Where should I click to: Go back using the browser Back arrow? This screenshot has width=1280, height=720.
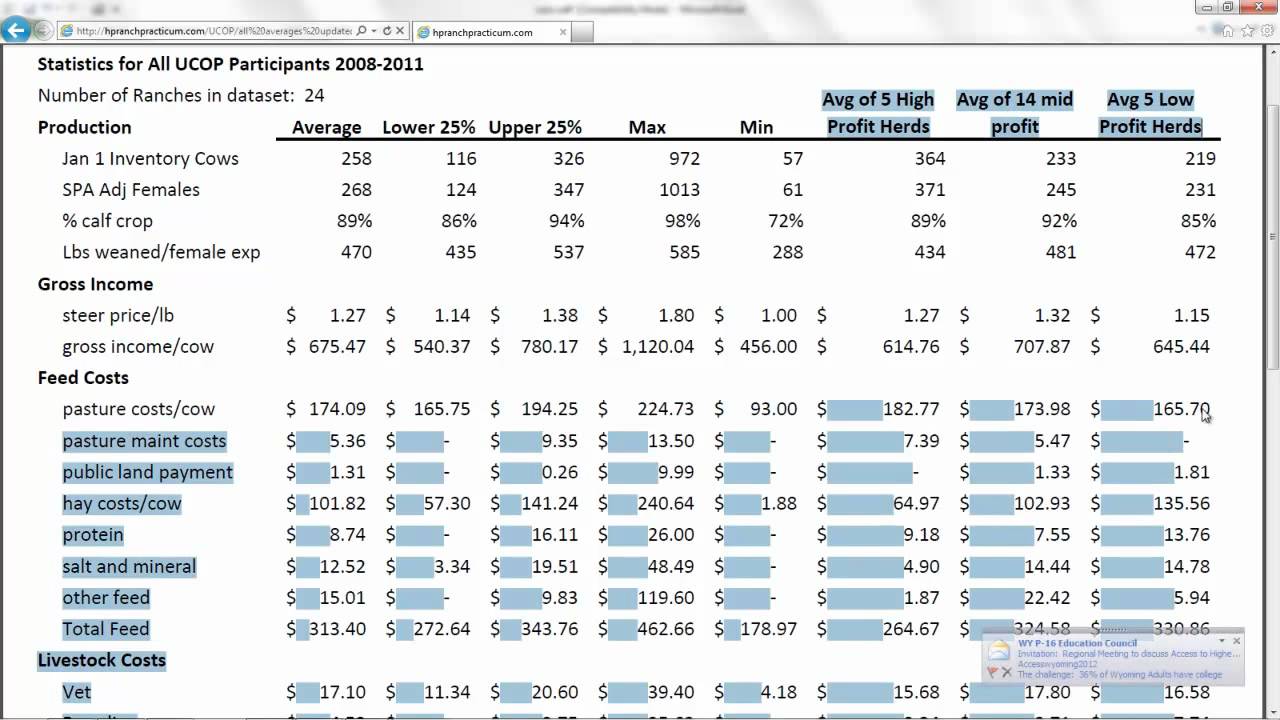click(x=15, y=31)
